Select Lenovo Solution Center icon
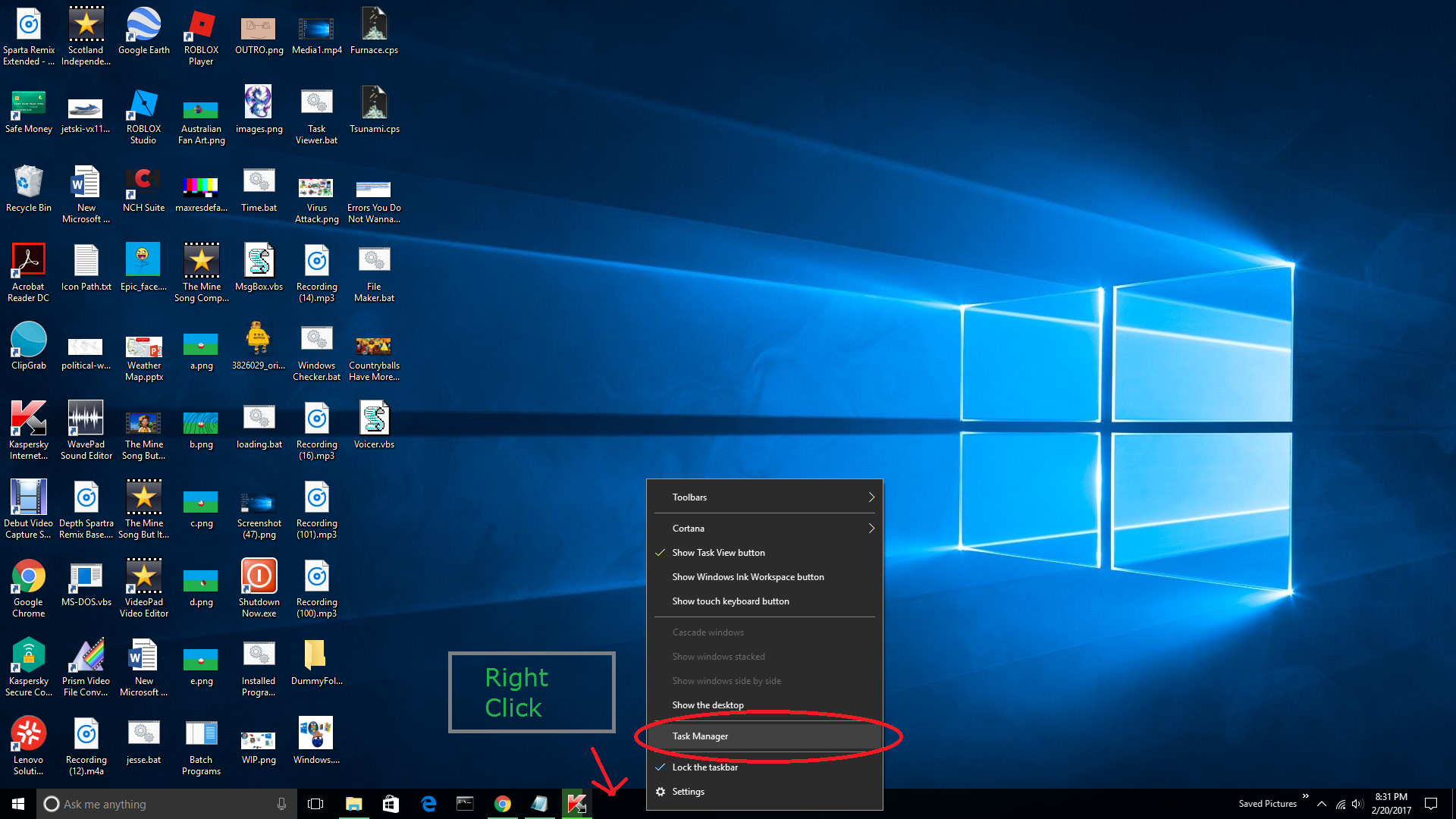This screenshot has height=819, width=1456. tap(29, 747)
